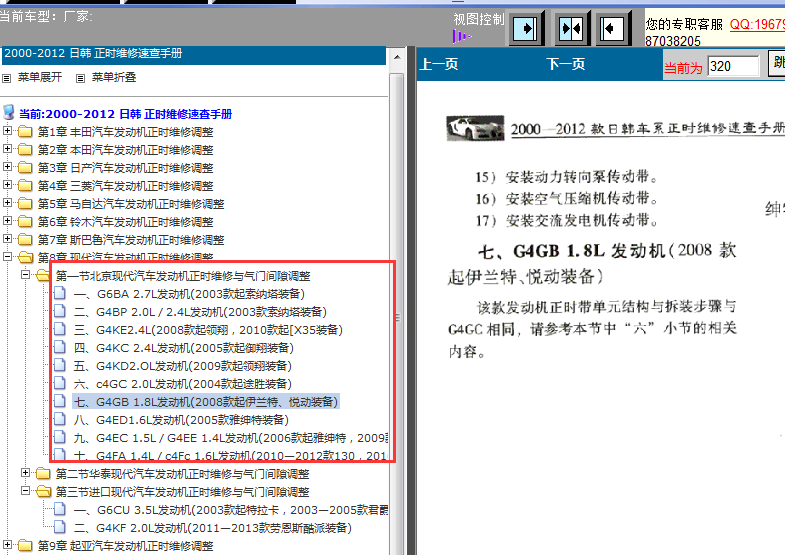
Task: Collapse the 第三节进口现代 tree node
Action: coord(25,490)
